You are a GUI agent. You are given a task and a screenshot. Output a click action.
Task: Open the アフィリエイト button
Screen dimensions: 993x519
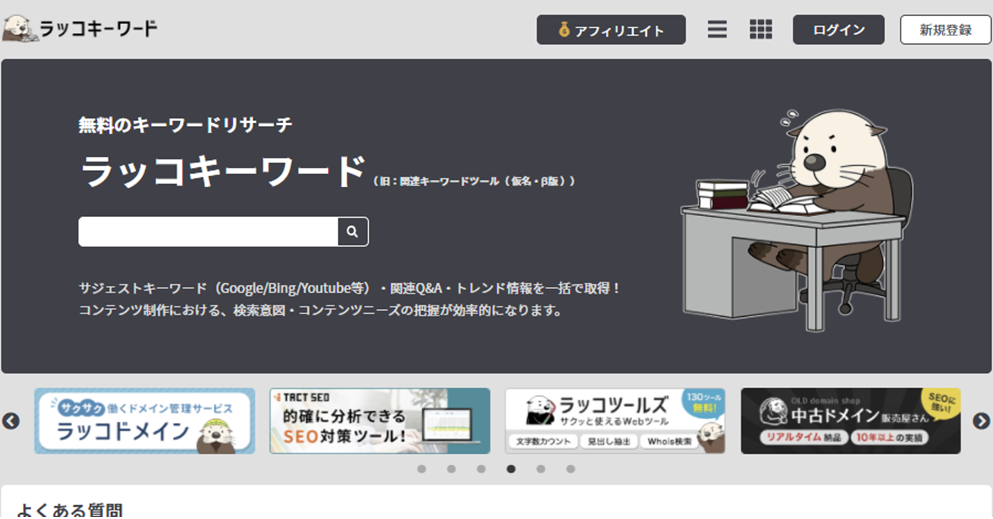pyautogui.click(x=611, y=30)
